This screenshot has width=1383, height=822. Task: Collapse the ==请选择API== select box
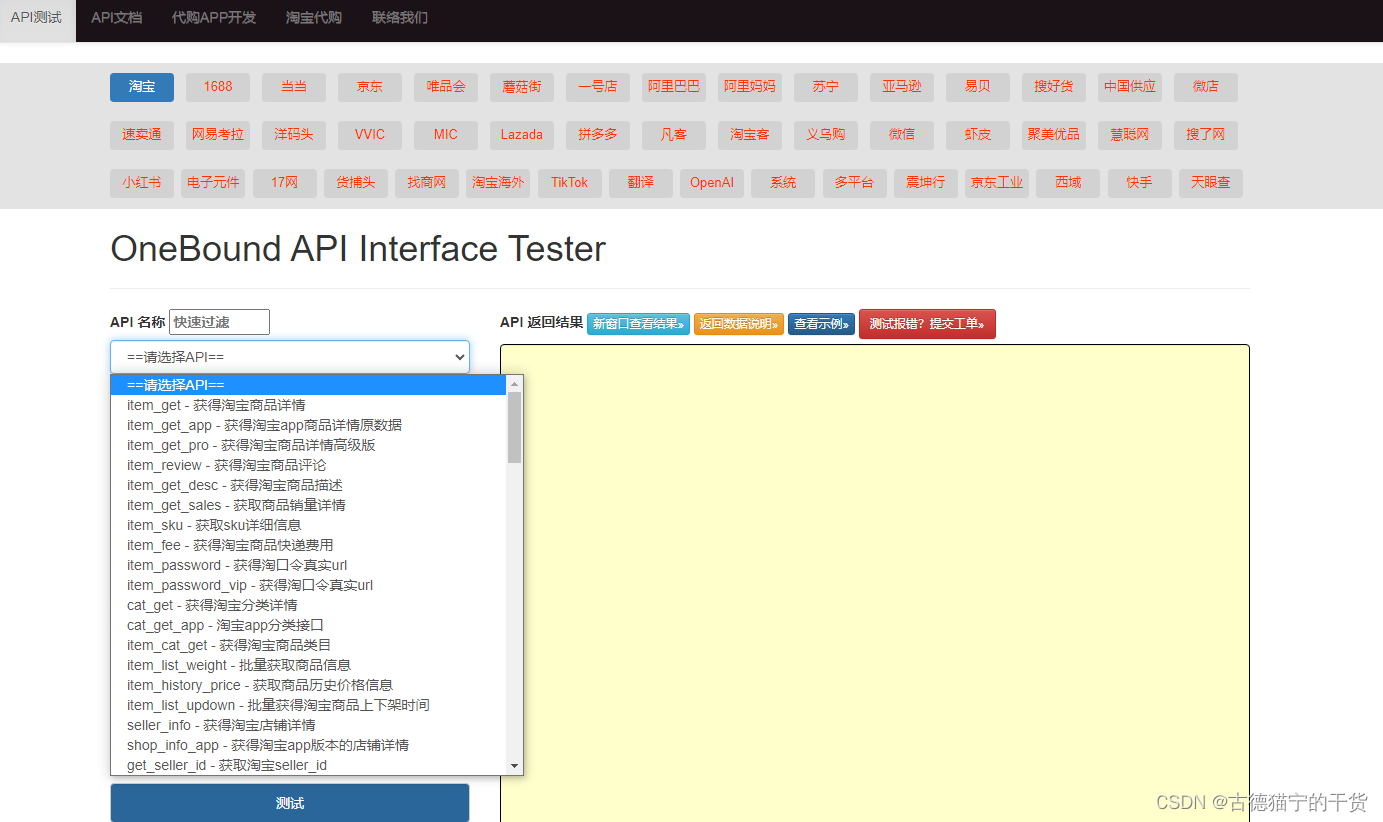pyautogui.click(x=289, y=357)
